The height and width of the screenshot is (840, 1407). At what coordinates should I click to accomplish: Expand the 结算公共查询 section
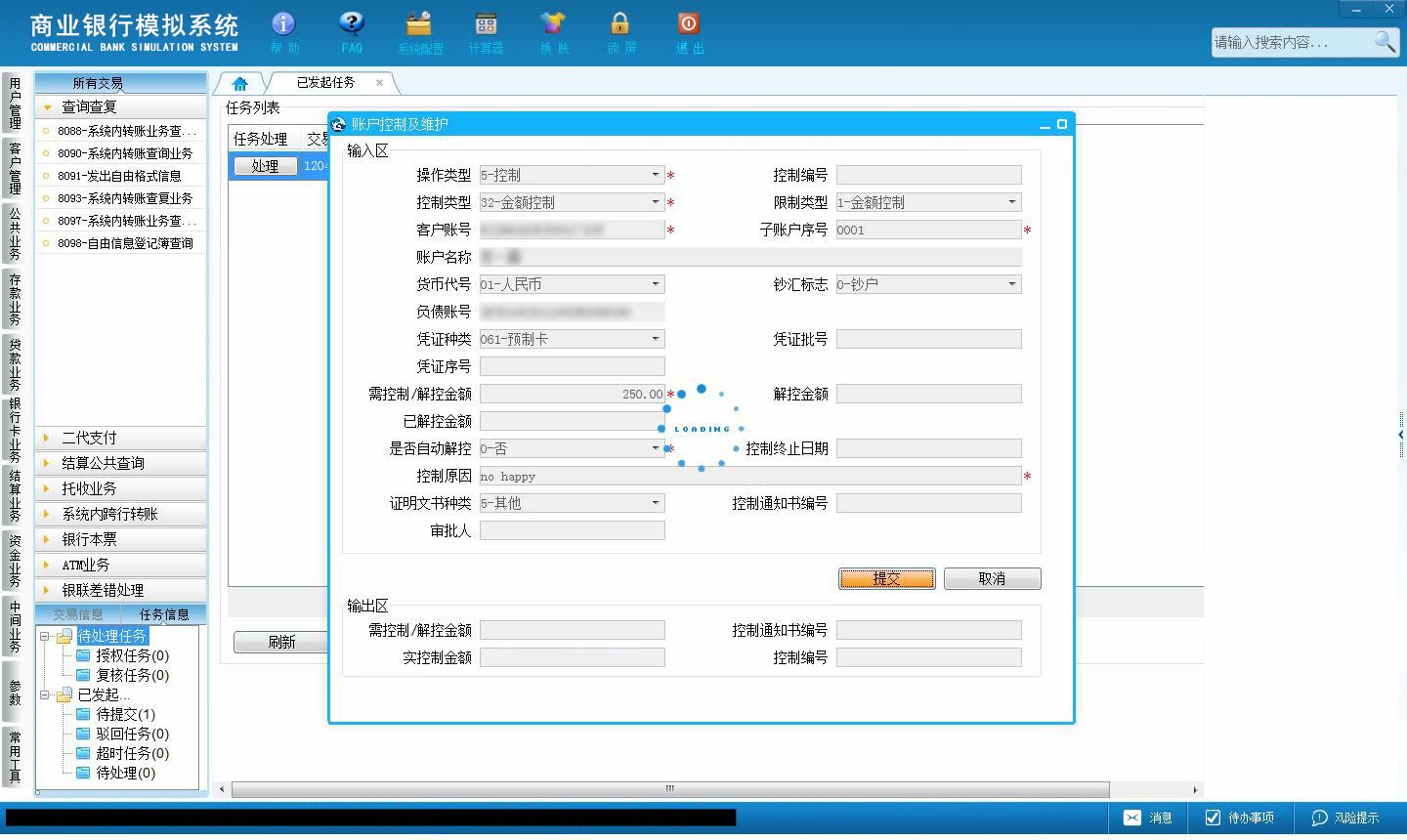120,463
